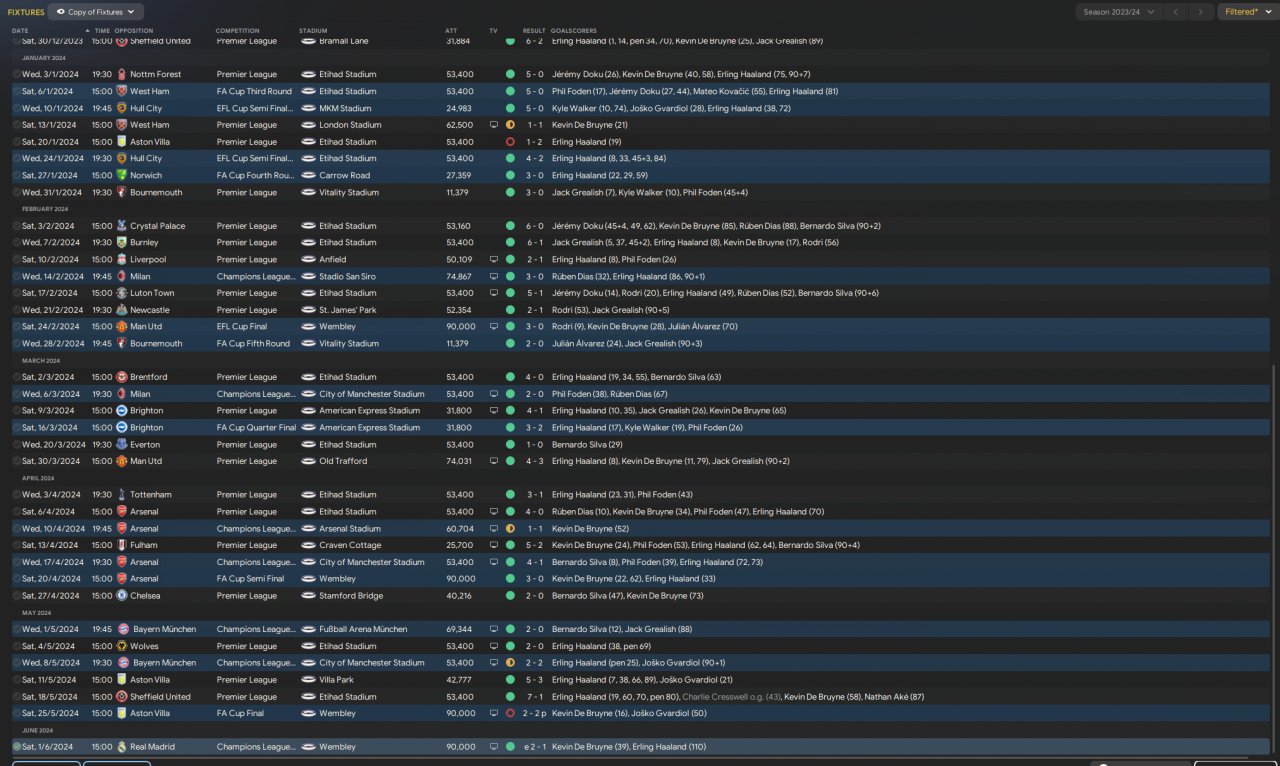
Task: Sort fixtures by the DATE column header
Action: point(20,31)
